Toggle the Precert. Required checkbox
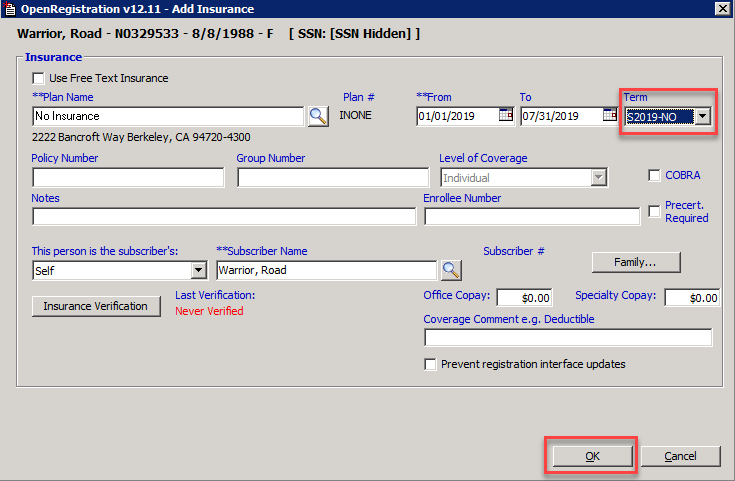The height and width of the screenshot is (481, 735). pos(654,211)
